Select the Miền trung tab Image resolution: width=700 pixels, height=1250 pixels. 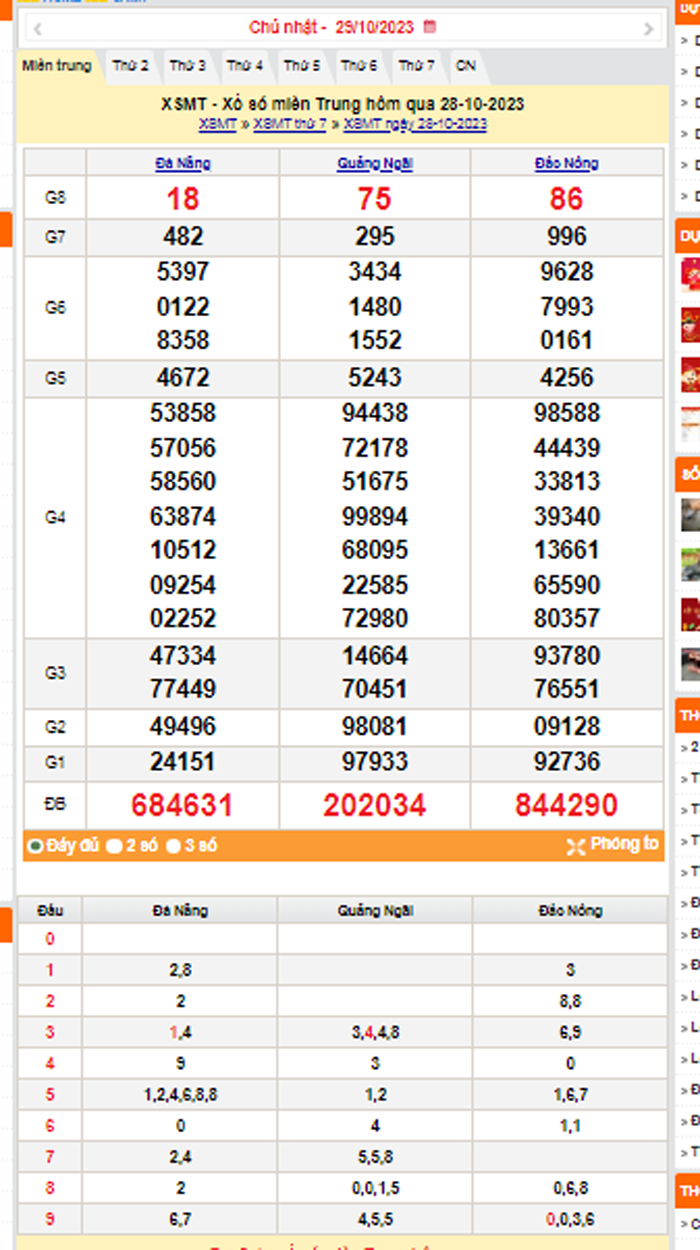tap(57, 66)
